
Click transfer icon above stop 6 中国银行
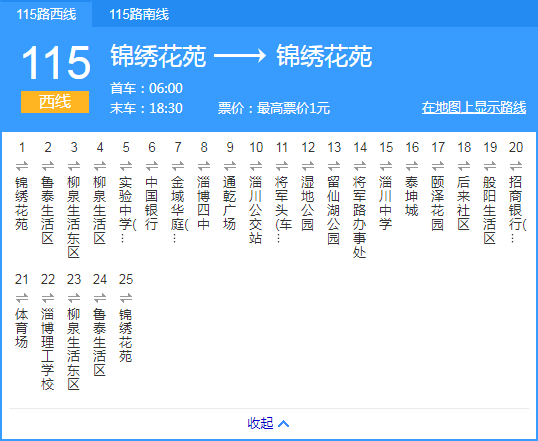point(152,166)
